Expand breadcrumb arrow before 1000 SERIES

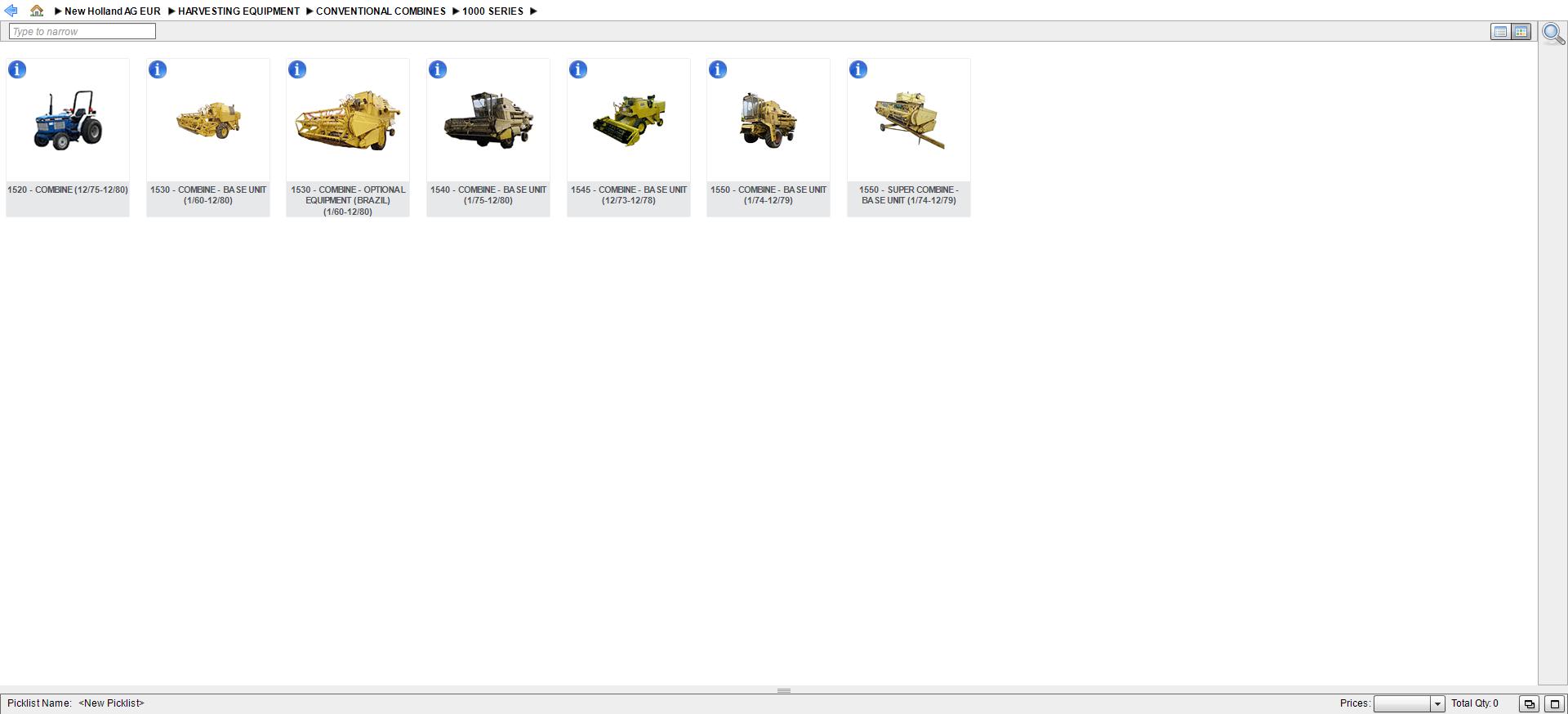[x=456, y=11]
